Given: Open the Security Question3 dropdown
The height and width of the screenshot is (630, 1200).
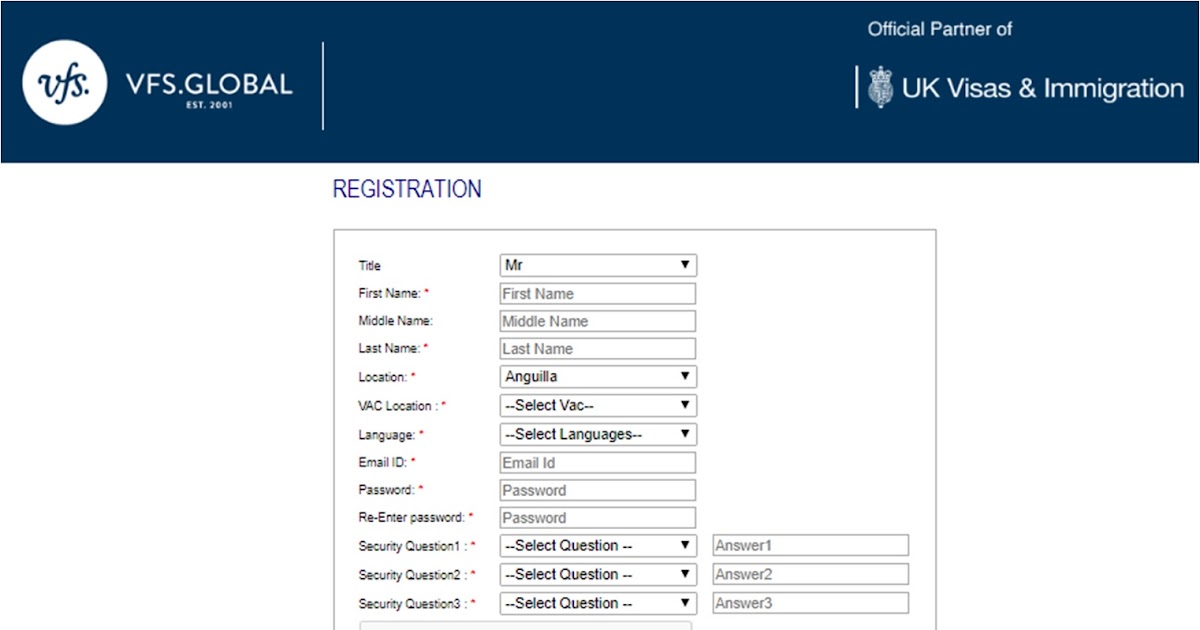Looking at the screenshot, I should pos(598,604).
